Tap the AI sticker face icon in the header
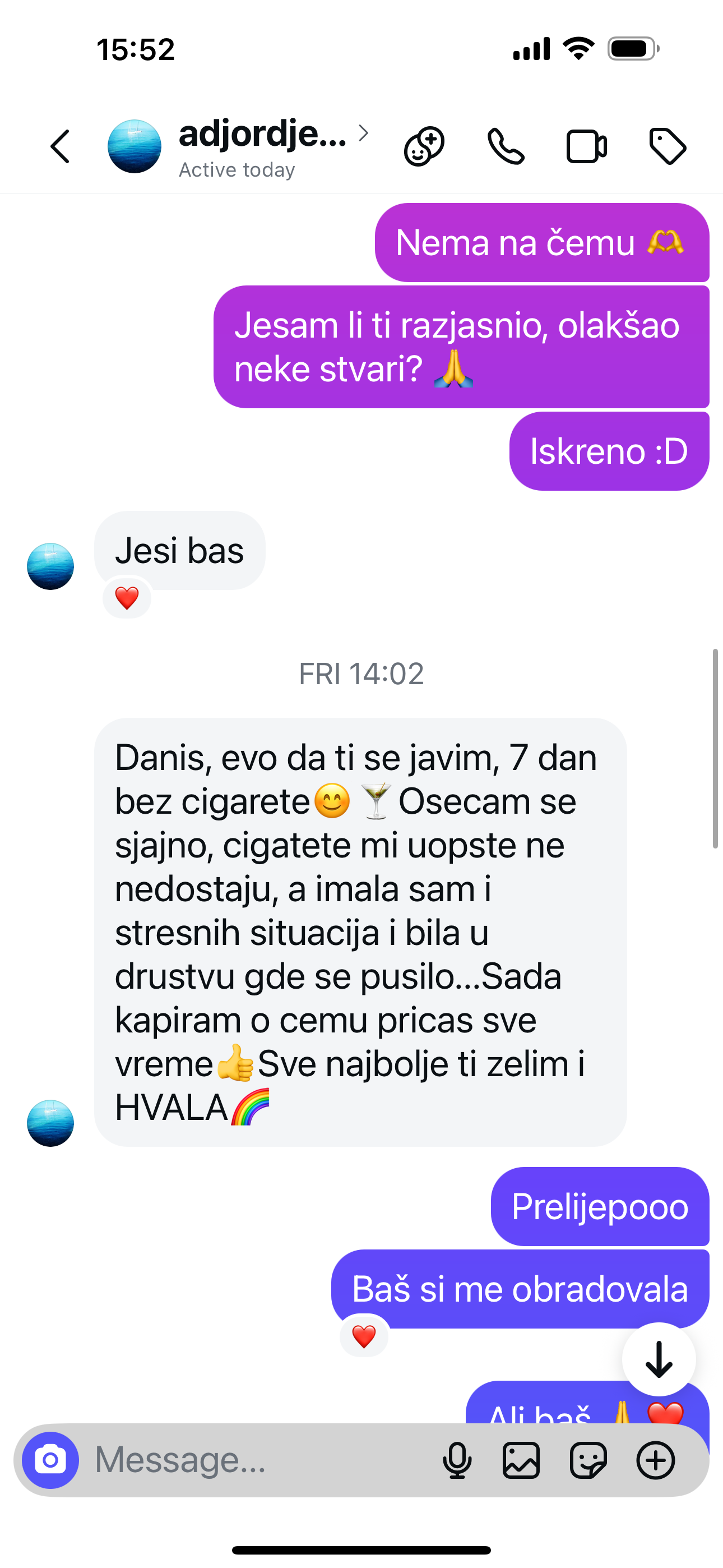The image size is (723, 1568). pos(424,147)
